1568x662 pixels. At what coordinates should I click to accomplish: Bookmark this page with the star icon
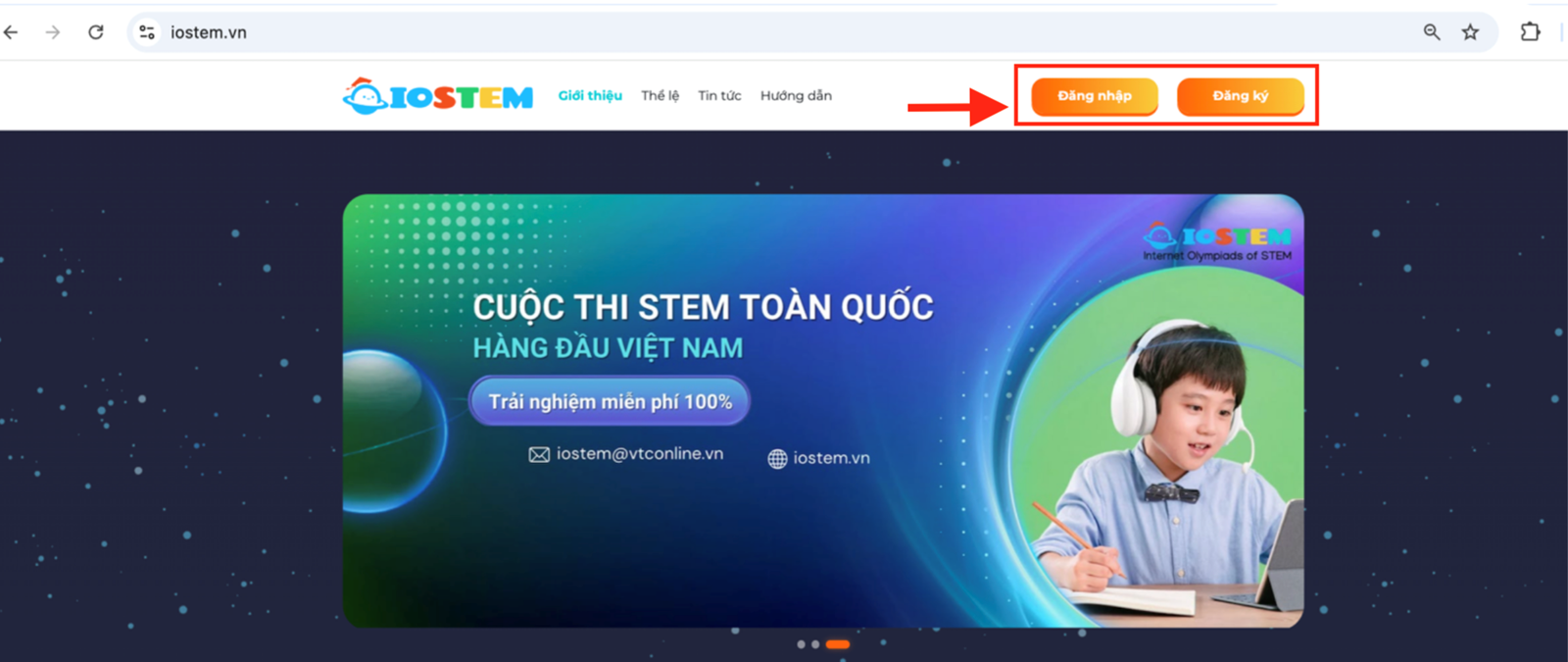(1470, 32)
